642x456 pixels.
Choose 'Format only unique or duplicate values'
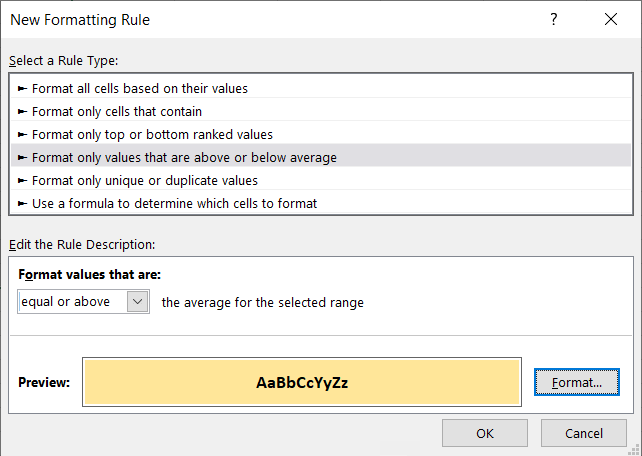(321, 180)
